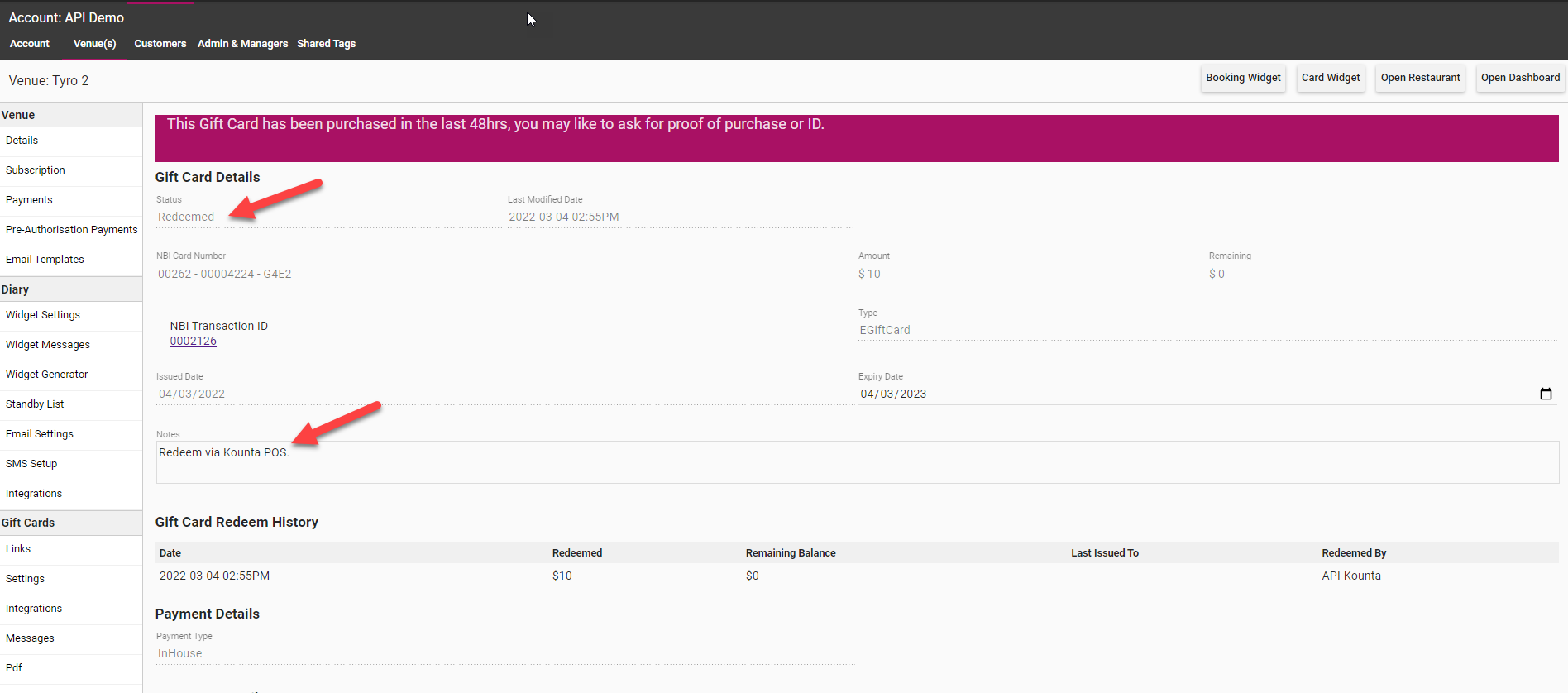Open Gift Cards Links sidebar item
Image resolution: width=1568 pixels, height=693 pixels.
point(18,549)
